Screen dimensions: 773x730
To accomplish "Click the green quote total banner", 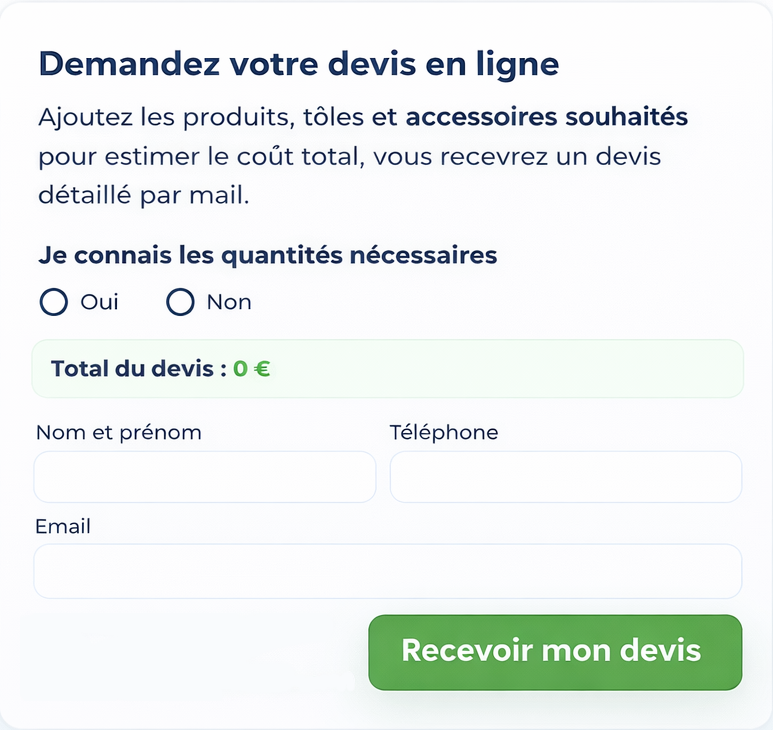I will click(x=500, y=368).
